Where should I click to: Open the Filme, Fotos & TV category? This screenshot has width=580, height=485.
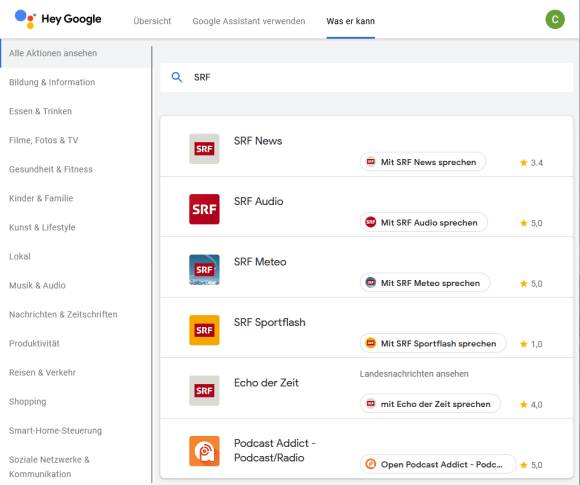44,140
